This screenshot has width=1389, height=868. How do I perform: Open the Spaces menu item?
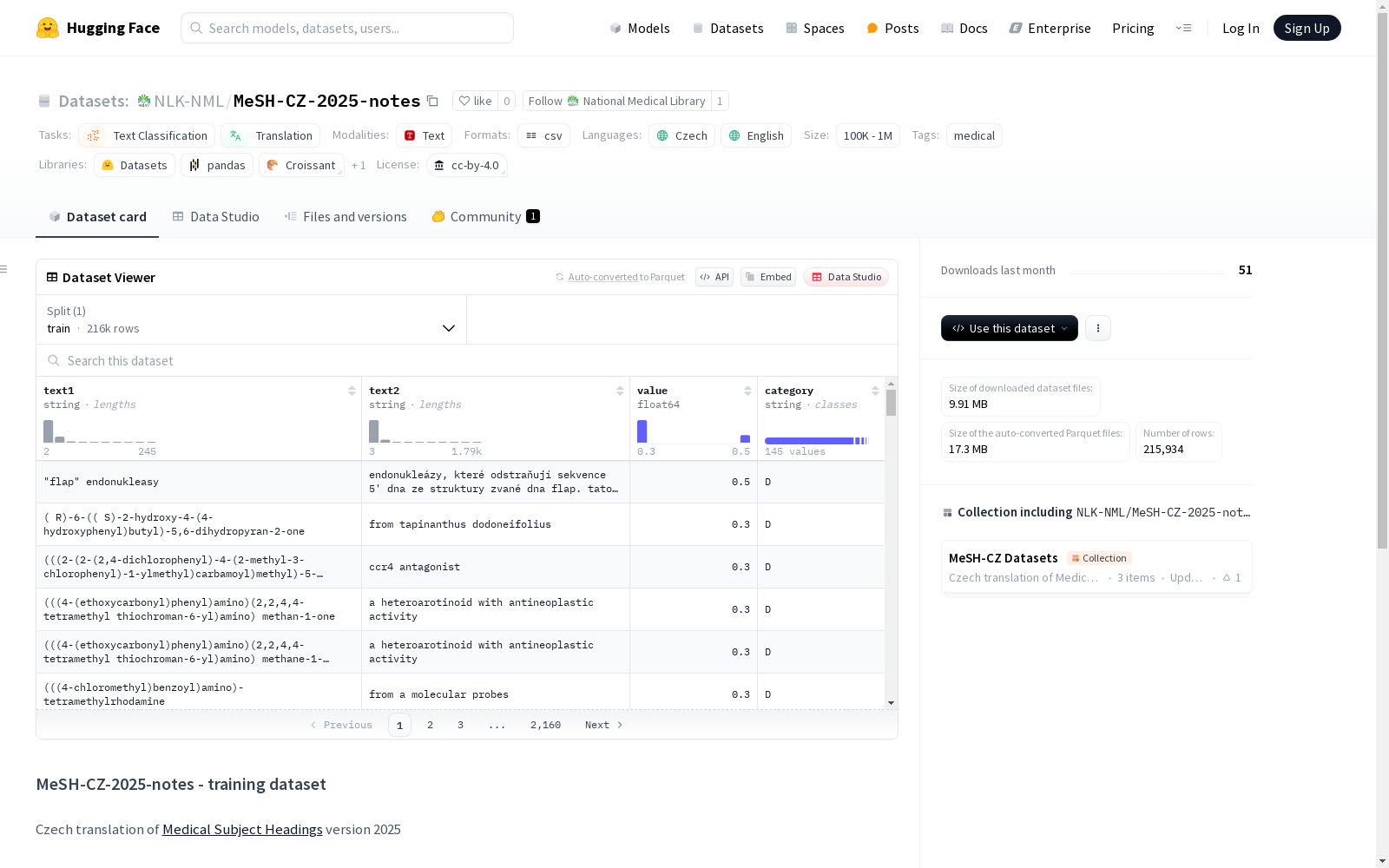[x=815, y=28]
